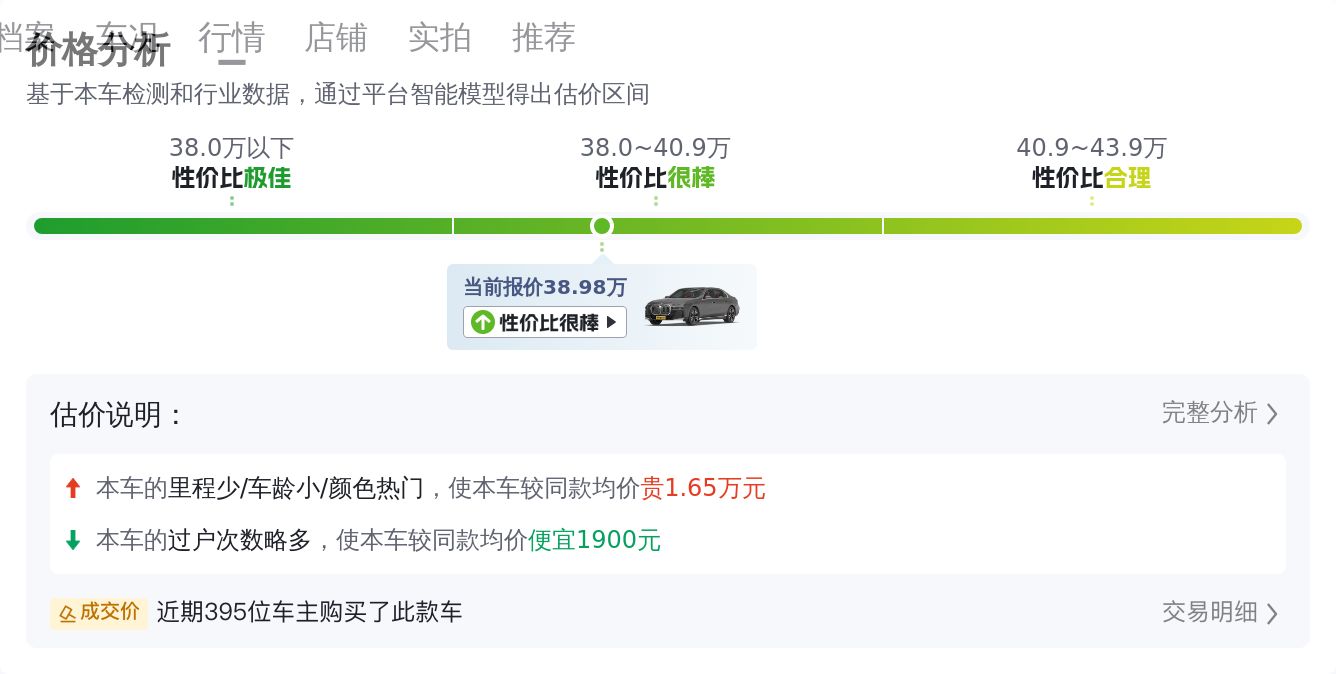Image resolution: width=1336 pixels, height=674 pixels.
Task: Open 交易明细 via its chevron arrow
Action: pos(1272,612)
